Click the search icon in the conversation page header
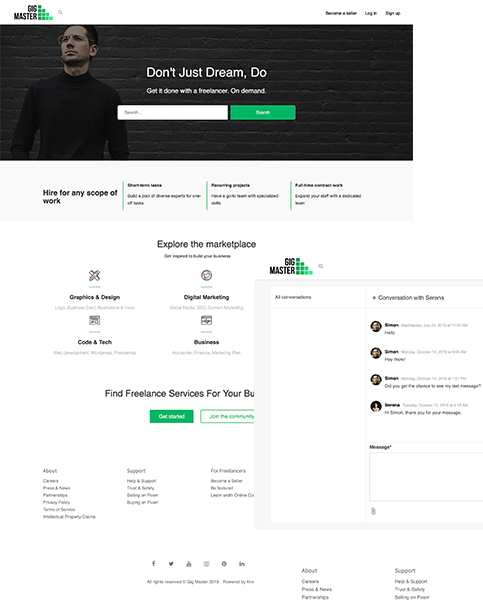 pyautogui.click(x=321, y=266)
